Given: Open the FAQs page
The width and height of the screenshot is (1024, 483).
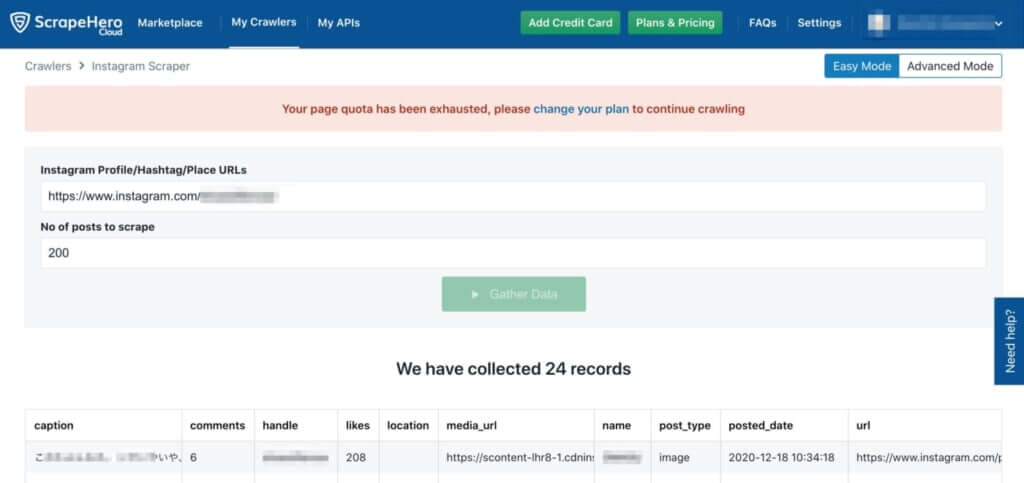Looking at the screenshot, I should (762, 23).
